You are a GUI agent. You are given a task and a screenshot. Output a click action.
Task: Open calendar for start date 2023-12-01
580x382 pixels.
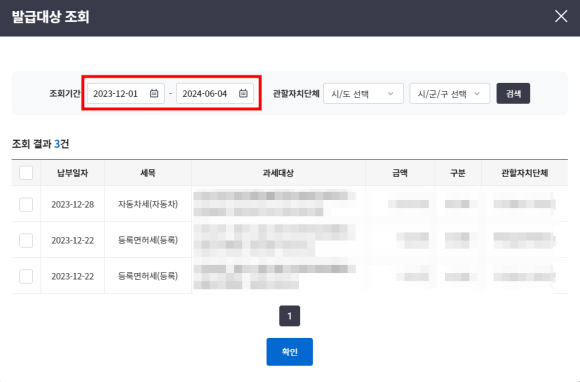[x=154, y=94]
